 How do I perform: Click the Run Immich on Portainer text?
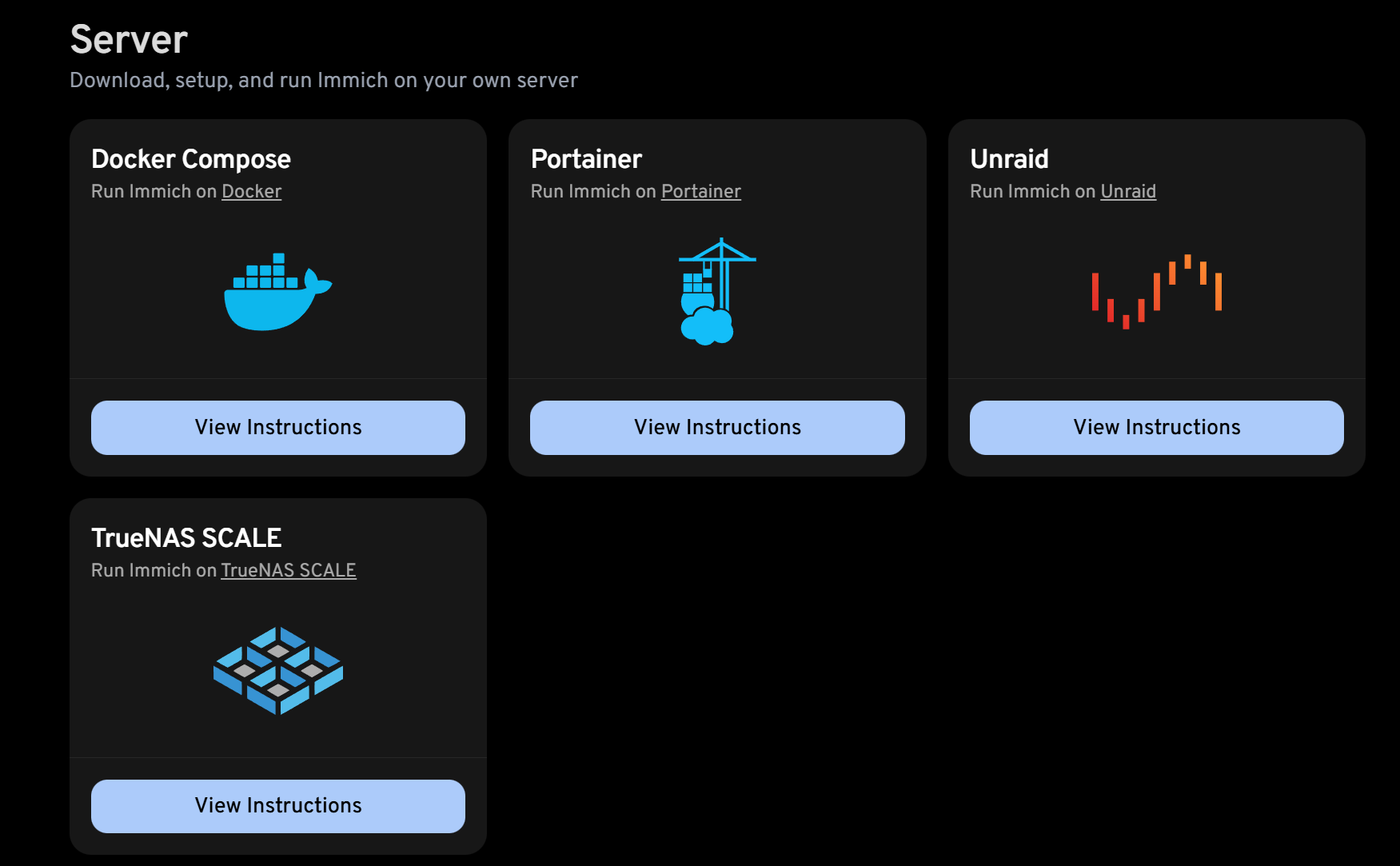pos(636,191)
